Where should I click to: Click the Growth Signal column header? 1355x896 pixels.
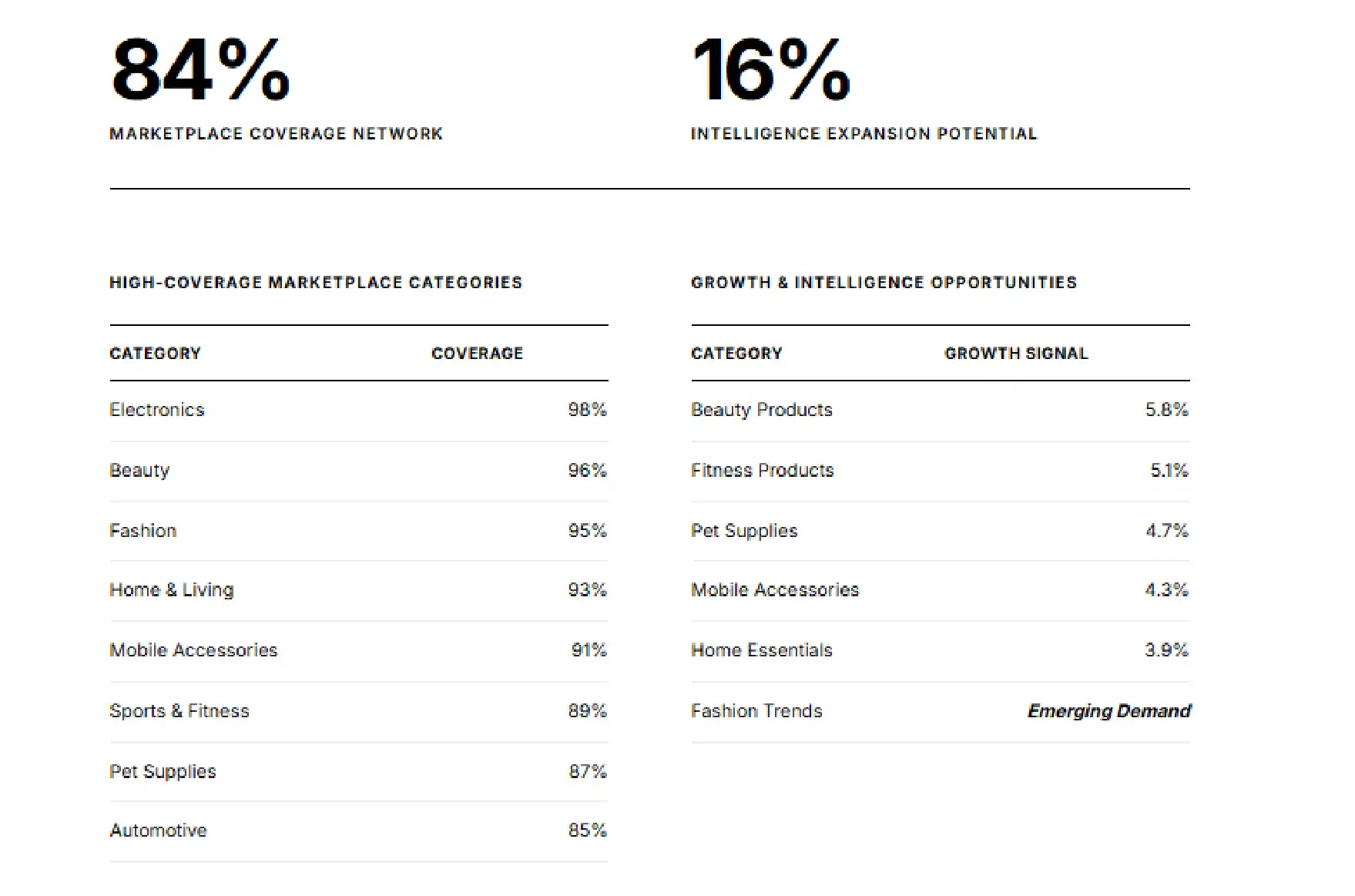tap(1016, 354)
